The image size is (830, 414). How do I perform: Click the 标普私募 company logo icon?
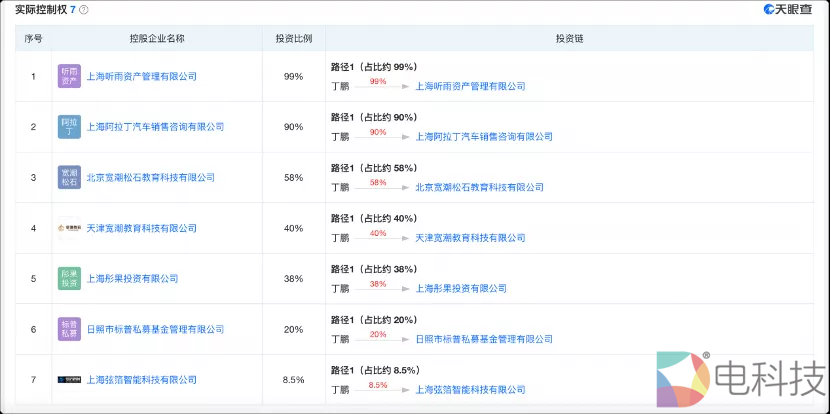(x=69, y=329)
